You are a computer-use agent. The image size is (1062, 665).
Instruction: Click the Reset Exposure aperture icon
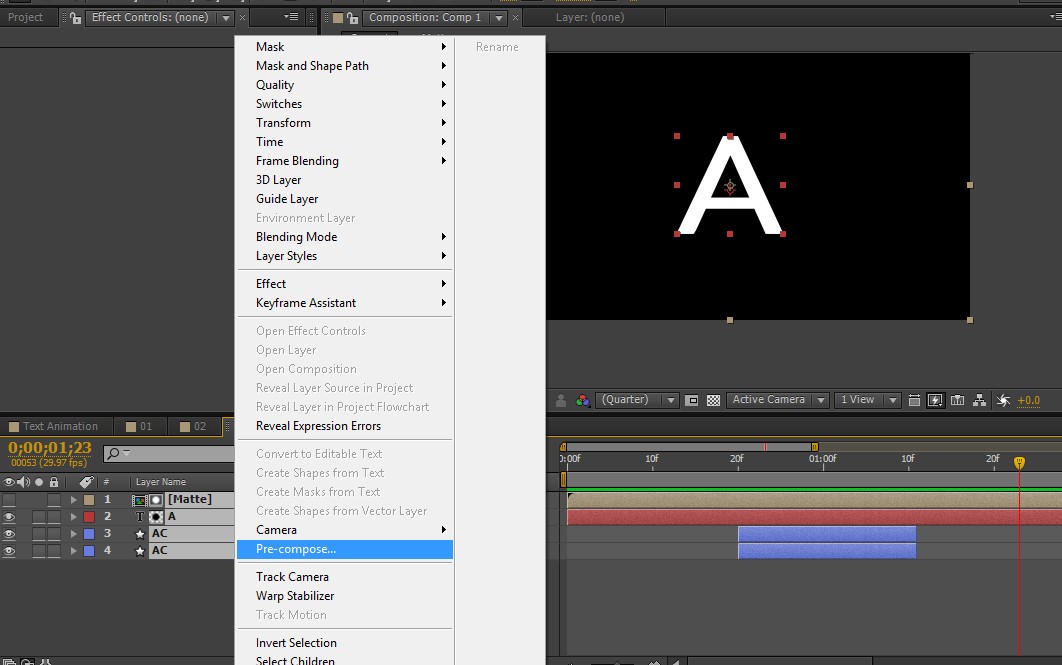(x=1004, y=400)
